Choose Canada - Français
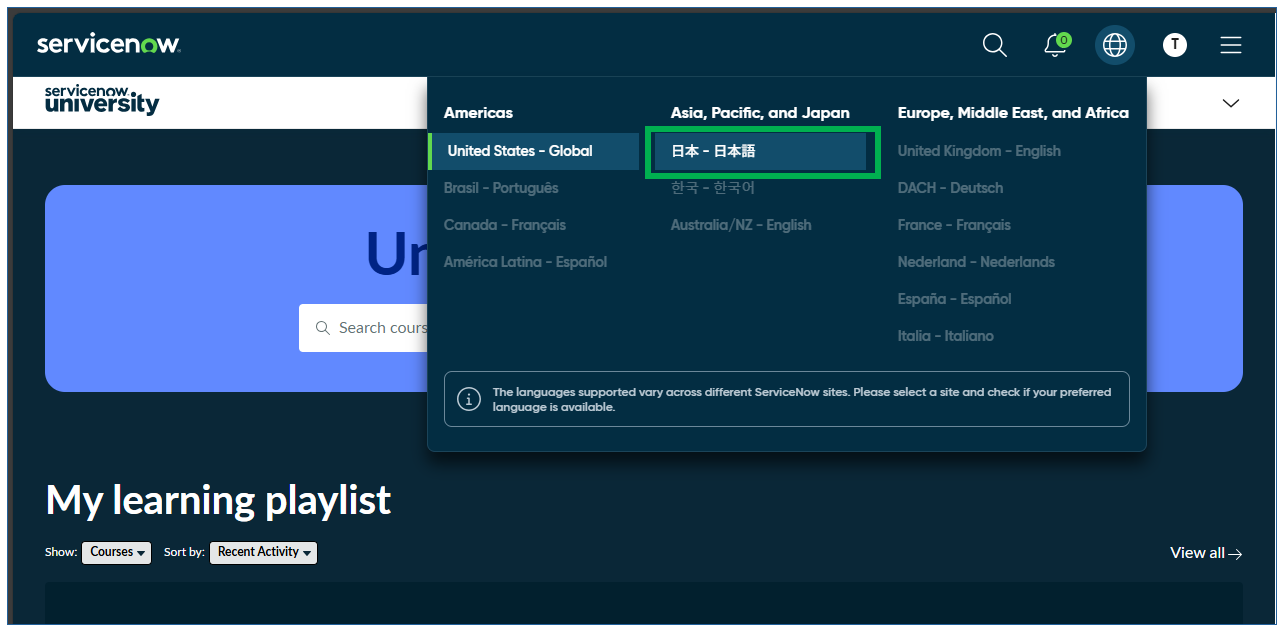 pos(505,225)
